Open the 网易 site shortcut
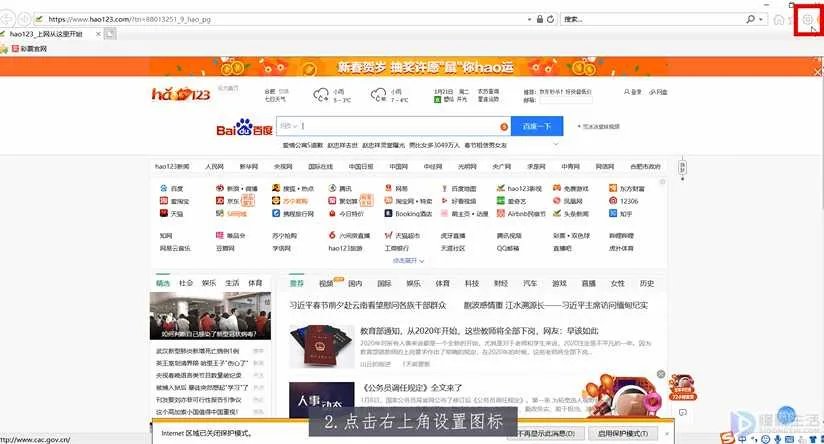This screenshot has height=444, width=824. click(396, 188)
